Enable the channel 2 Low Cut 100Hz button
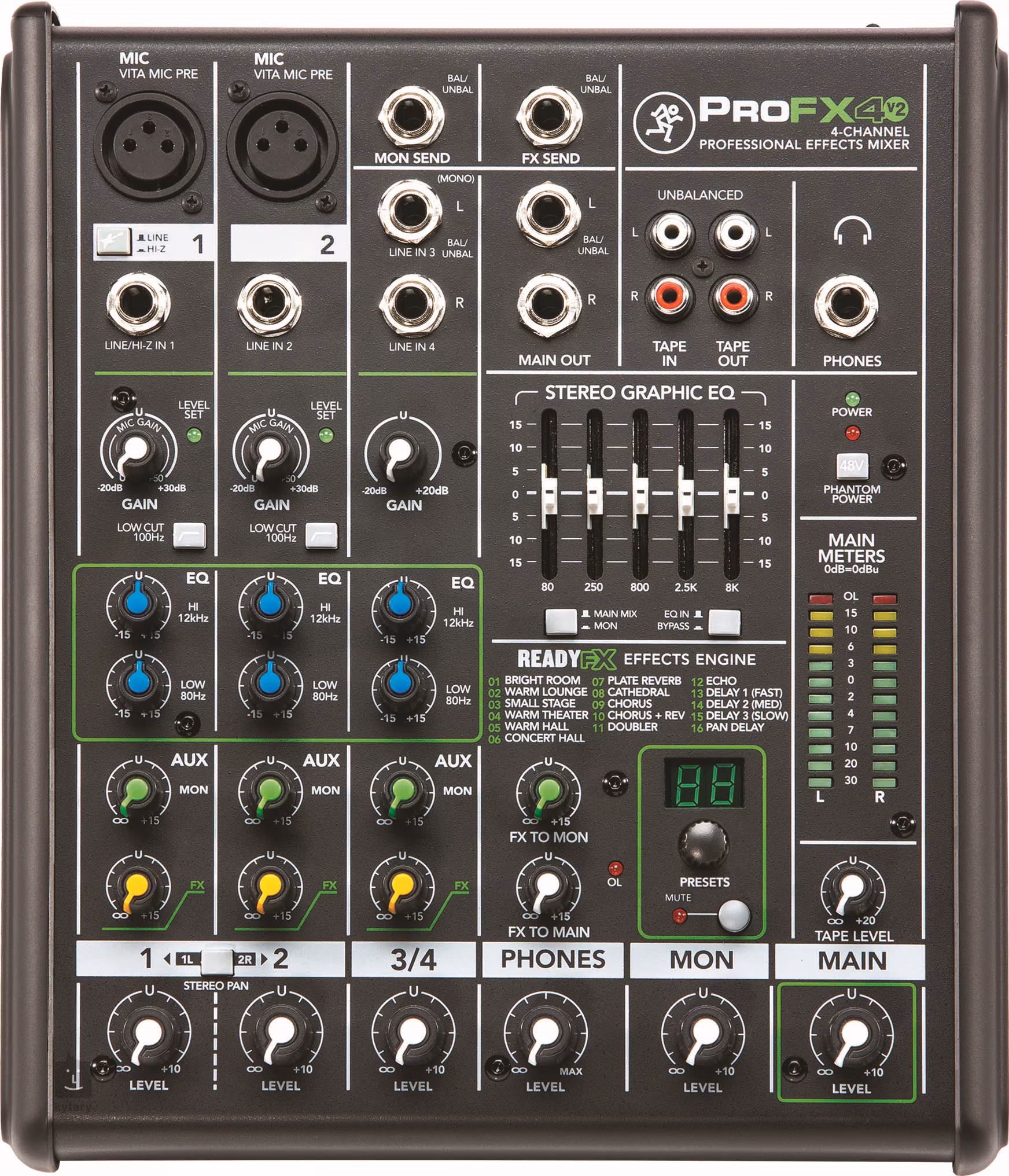1009x1176 pixels. pyautogui.click(x=321, y=535)
